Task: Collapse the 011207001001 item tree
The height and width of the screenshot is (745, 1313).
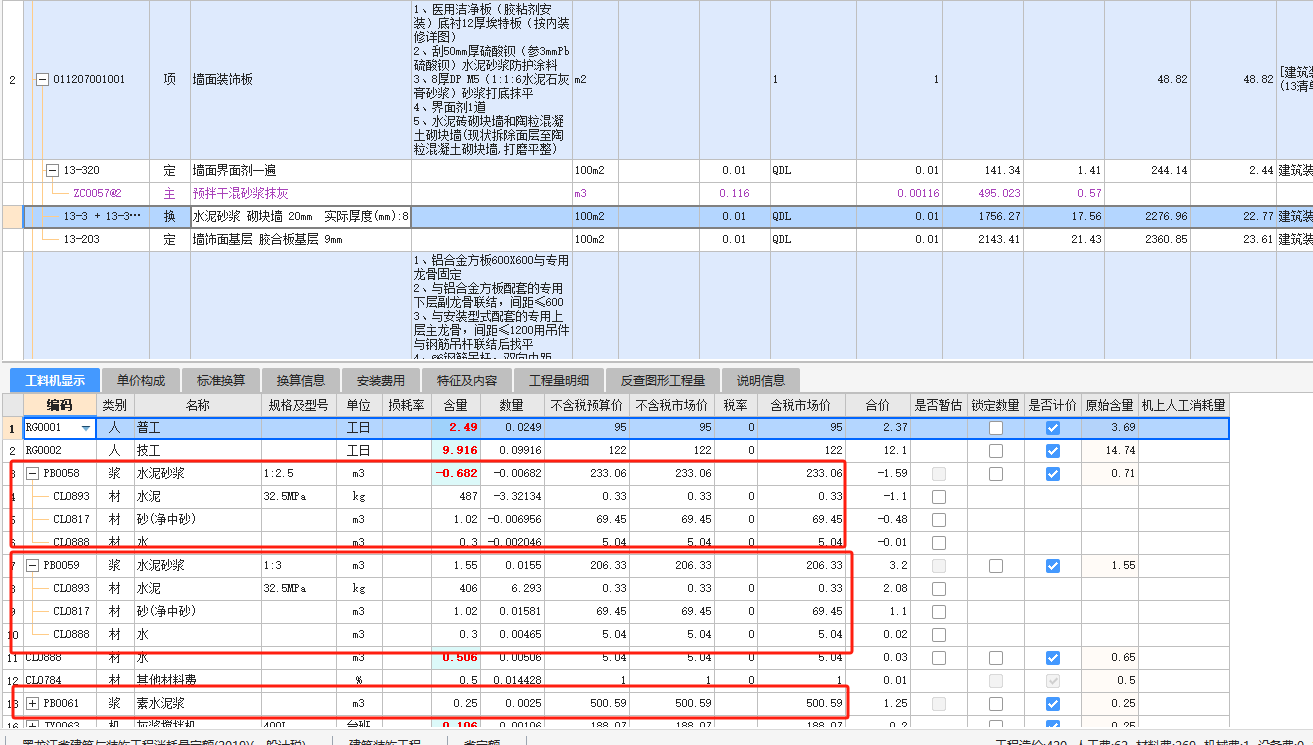Action: tap(42, 79)
